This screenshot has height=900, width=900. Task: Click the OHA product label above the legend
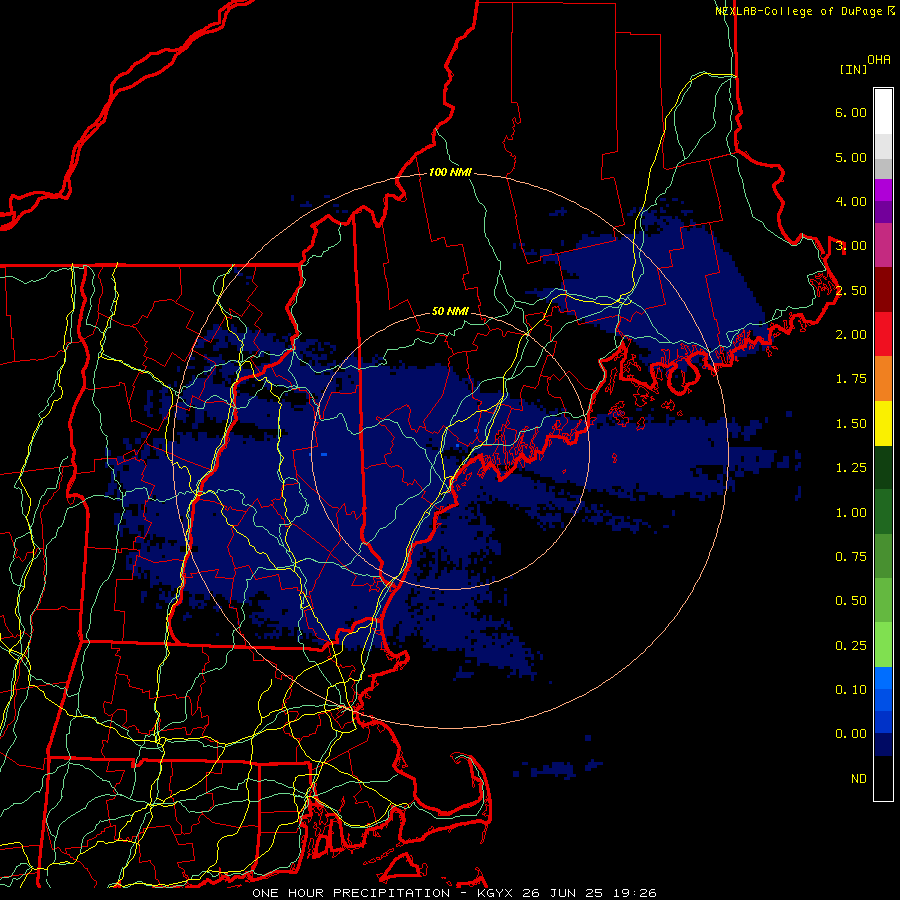[x=879, y=60]
